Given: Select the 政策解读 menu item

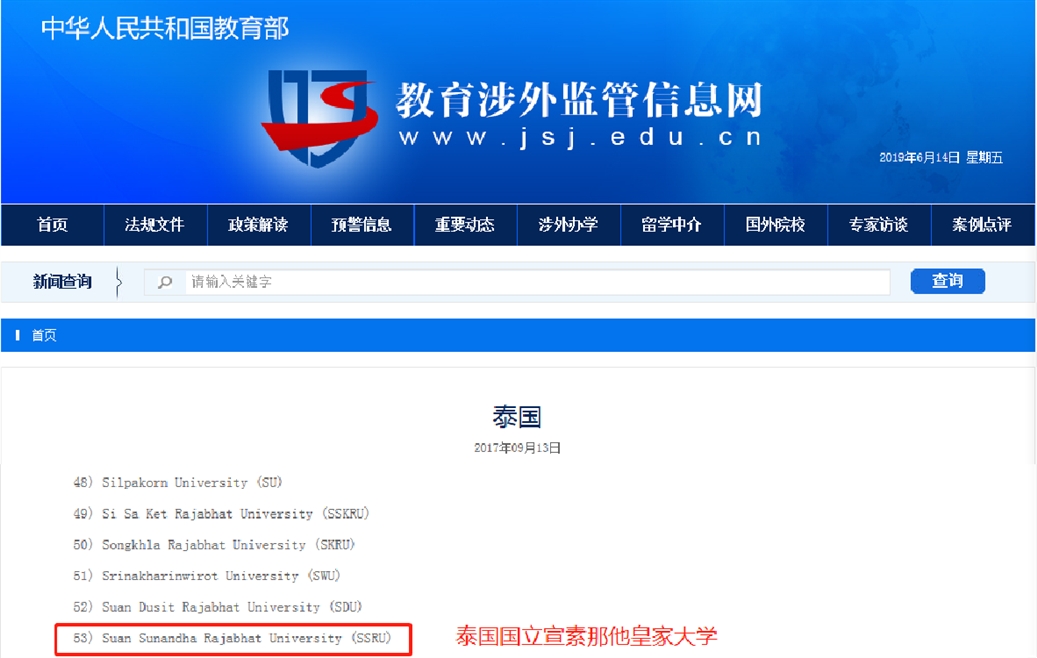Looking at the screenshot, I should tap(258, 225).
